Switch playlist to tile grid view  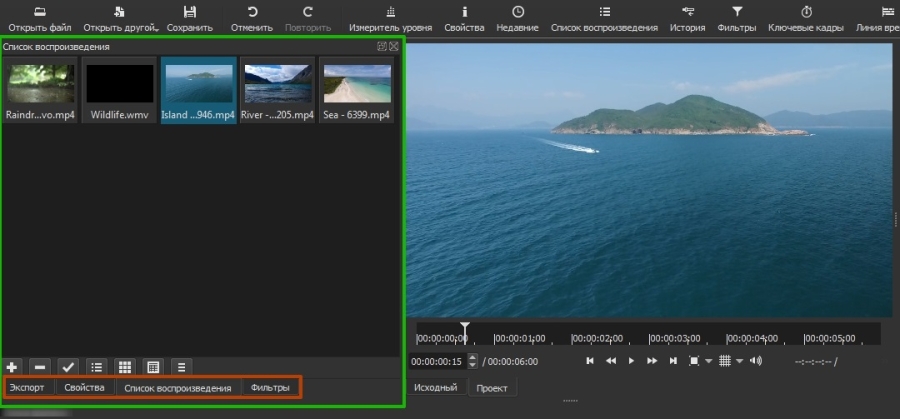coord(125,367)
